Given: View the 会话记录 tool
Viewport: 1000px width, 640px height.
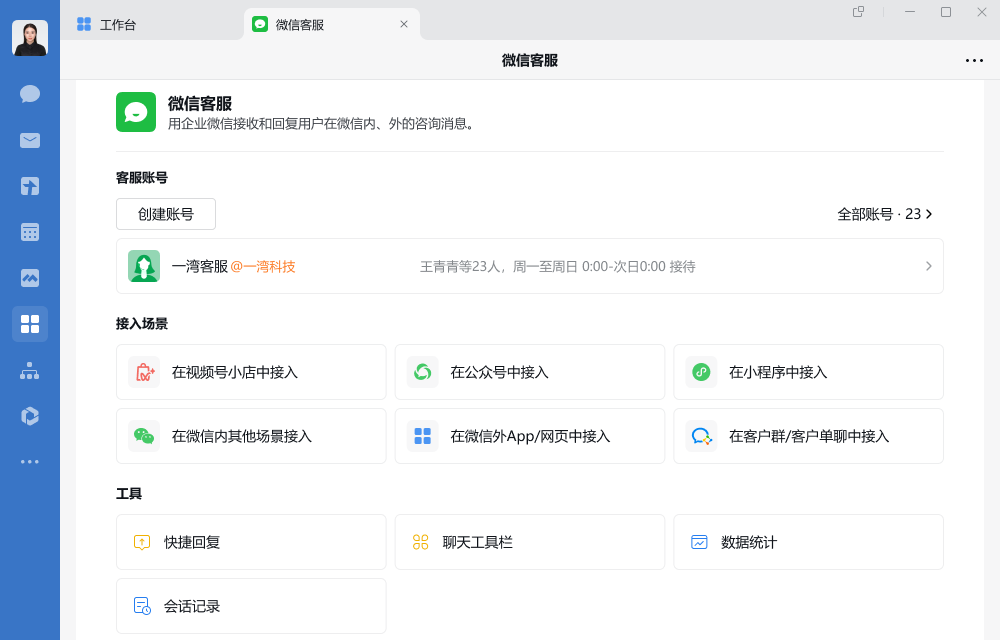Looking at the screenshot, I should tap(251, 606).
